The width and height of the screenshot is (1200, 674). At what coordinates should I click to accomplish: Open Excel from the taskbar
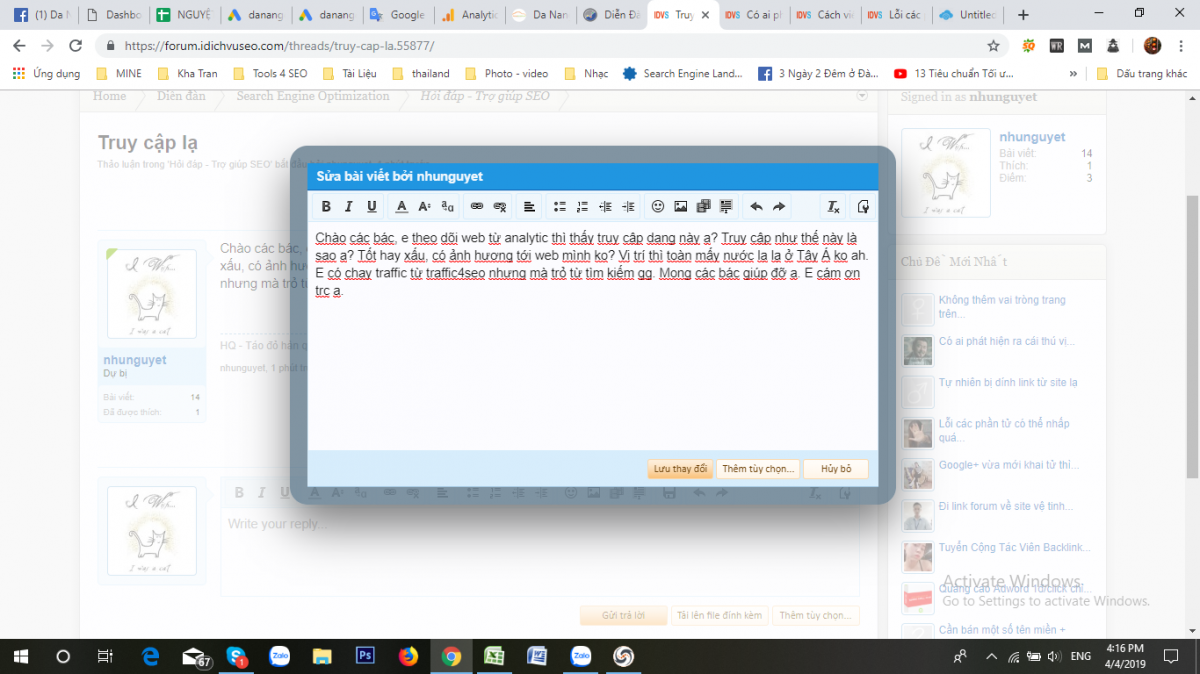coord(494,656)
